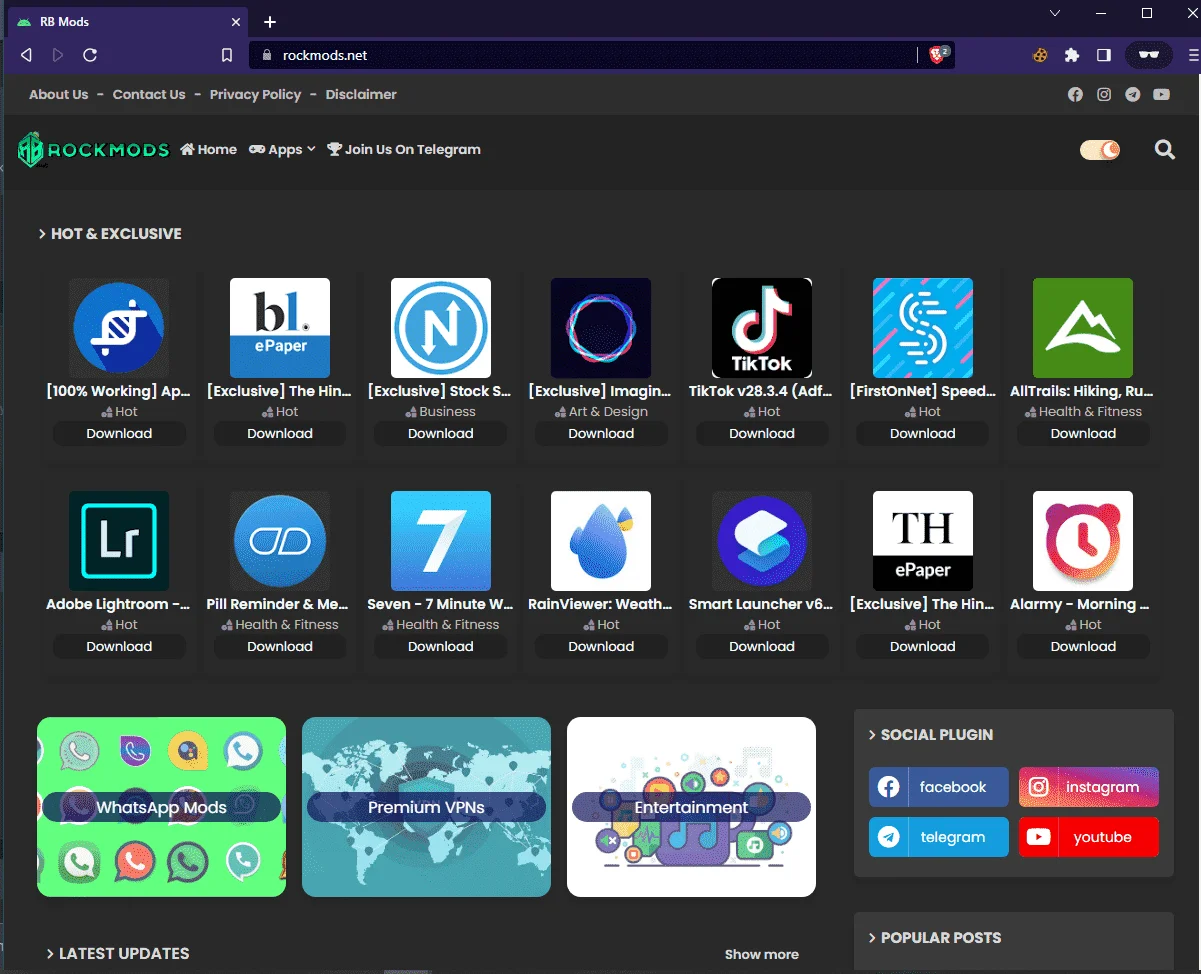Click the Imagine ring app icon
This screenshot has height=974, width=1201.
pos(601,328)
